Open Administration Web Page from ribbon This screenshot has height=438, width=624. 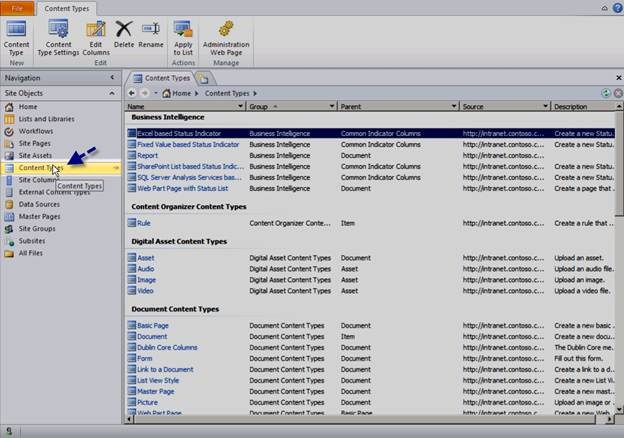coord(226,38)
